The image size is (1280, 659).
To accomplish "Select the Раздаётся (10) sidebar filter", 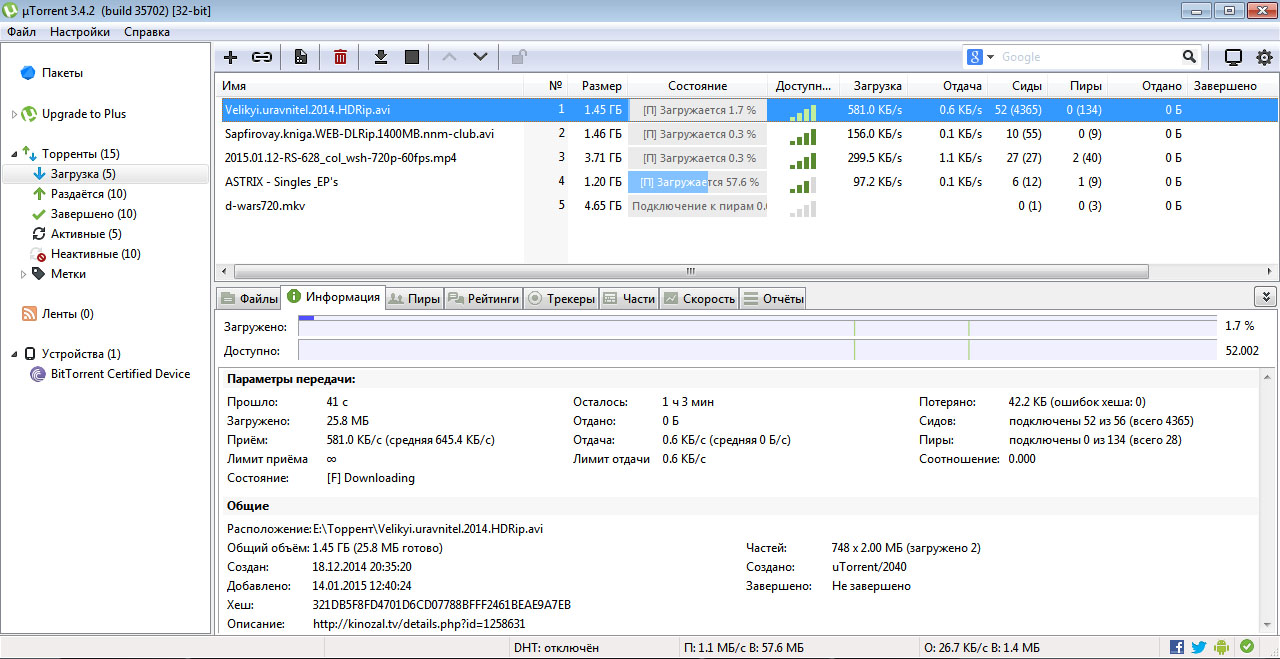I will [x=88, y=194].
